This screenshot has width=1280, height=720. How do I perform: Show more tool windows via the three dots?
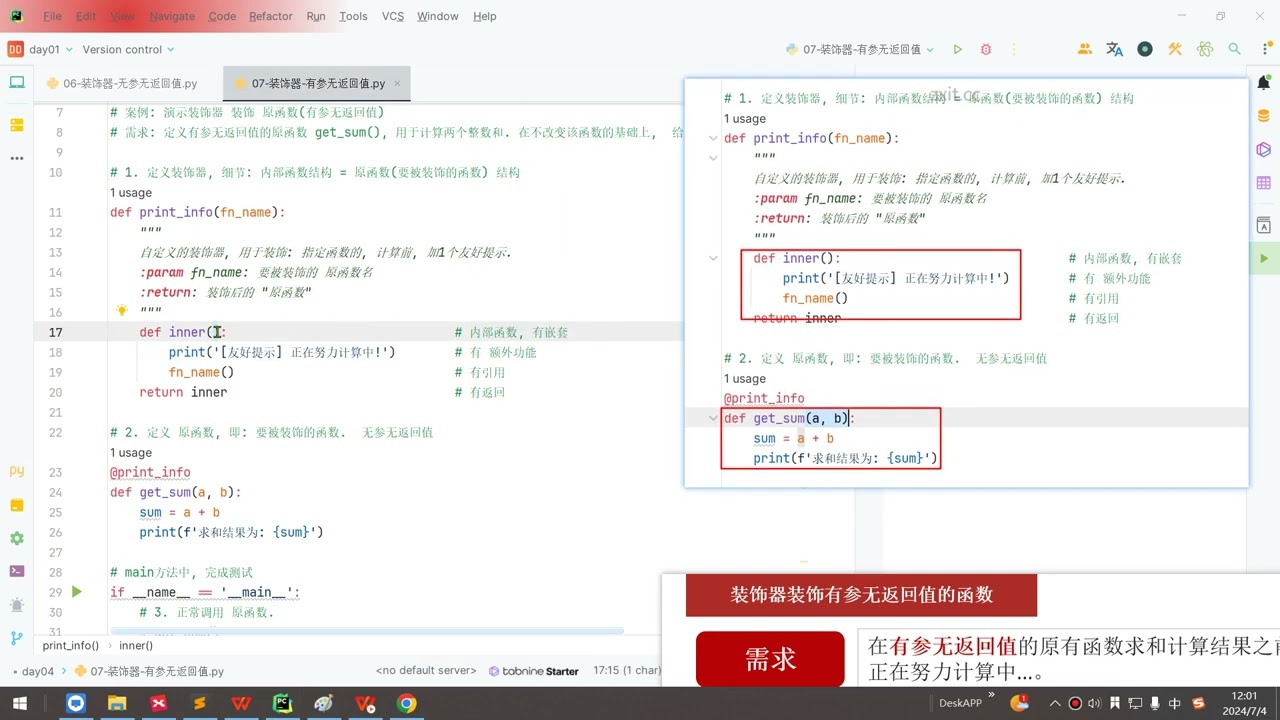[17, 158]
